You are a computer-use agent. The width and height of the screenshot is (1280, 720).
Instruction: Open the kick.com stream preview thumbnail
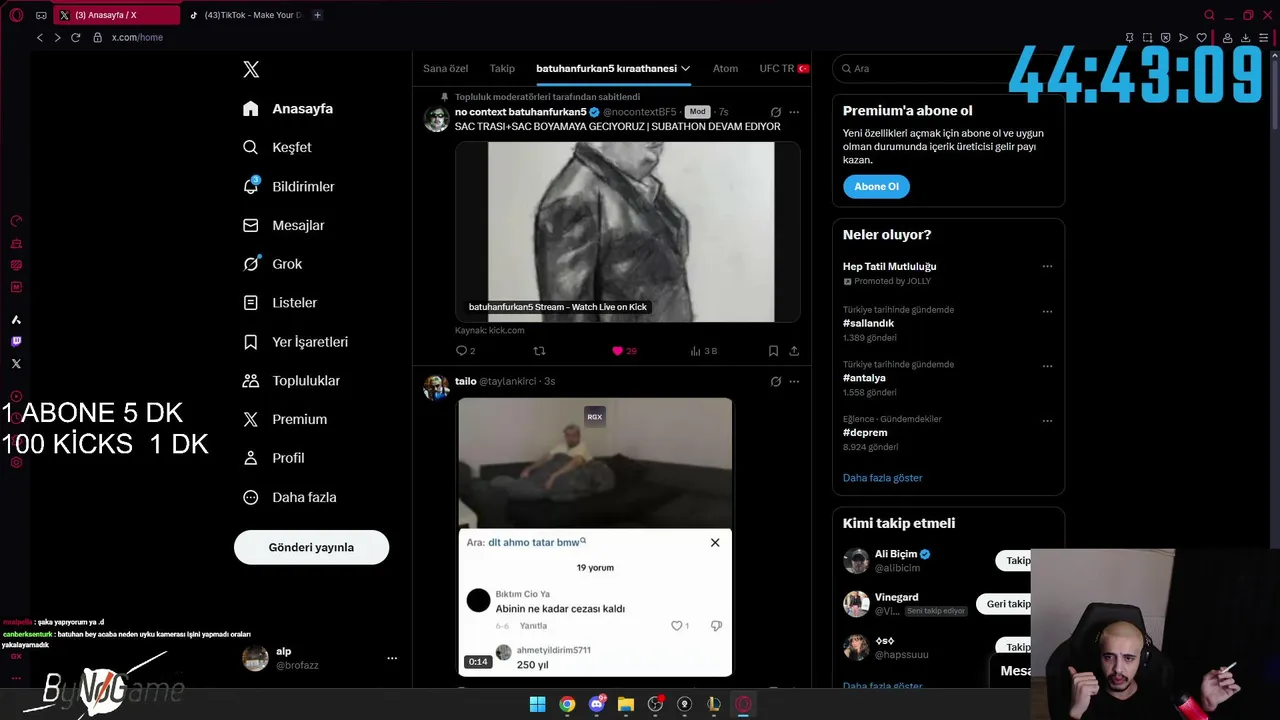click(628, 231)
